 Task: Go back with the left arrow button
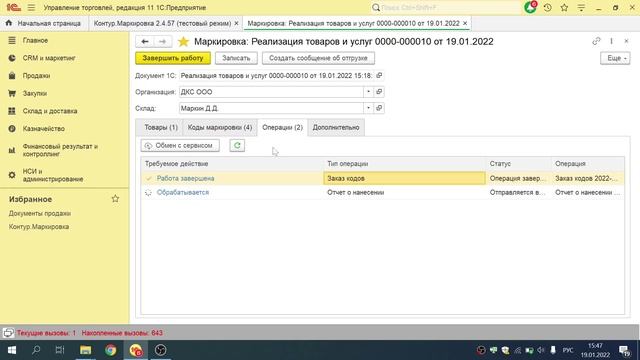144,42
